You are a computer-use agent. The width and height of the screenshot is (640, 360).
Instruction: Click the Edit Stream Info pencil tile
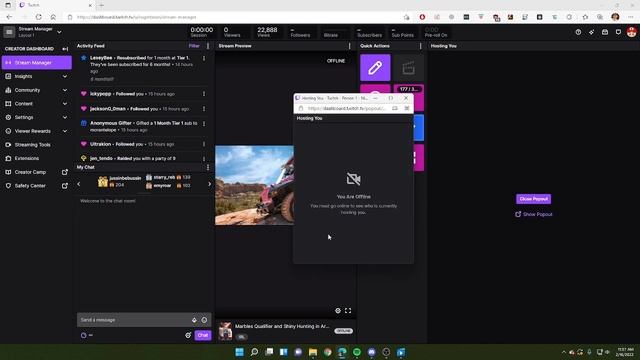375,68
